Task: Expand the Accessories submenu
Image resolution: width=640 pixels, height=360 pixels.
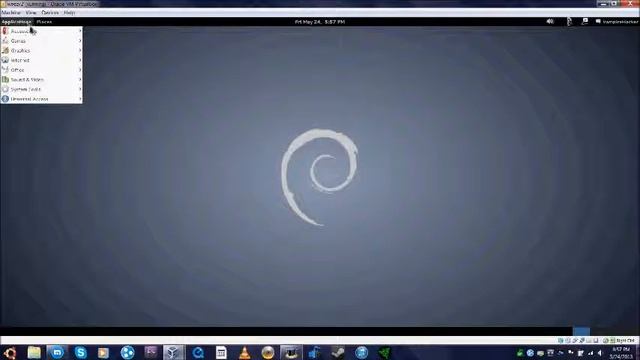Action: (41, 31)
